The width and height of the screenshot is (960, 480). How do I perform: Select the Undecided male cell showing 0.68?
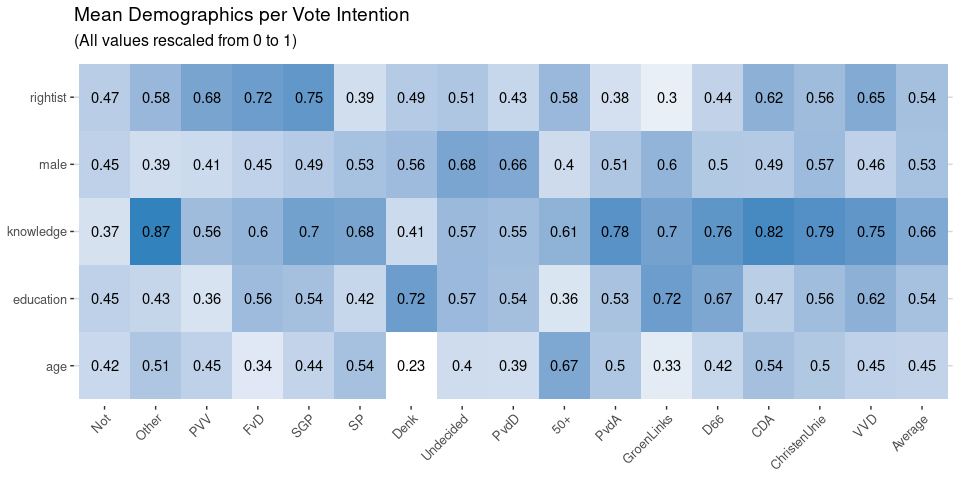(x=462, y=164)
